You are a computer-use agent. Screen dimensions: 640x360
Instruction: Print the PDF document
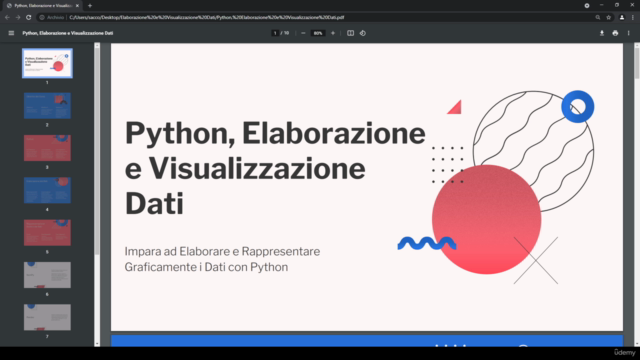click(615, 33)
